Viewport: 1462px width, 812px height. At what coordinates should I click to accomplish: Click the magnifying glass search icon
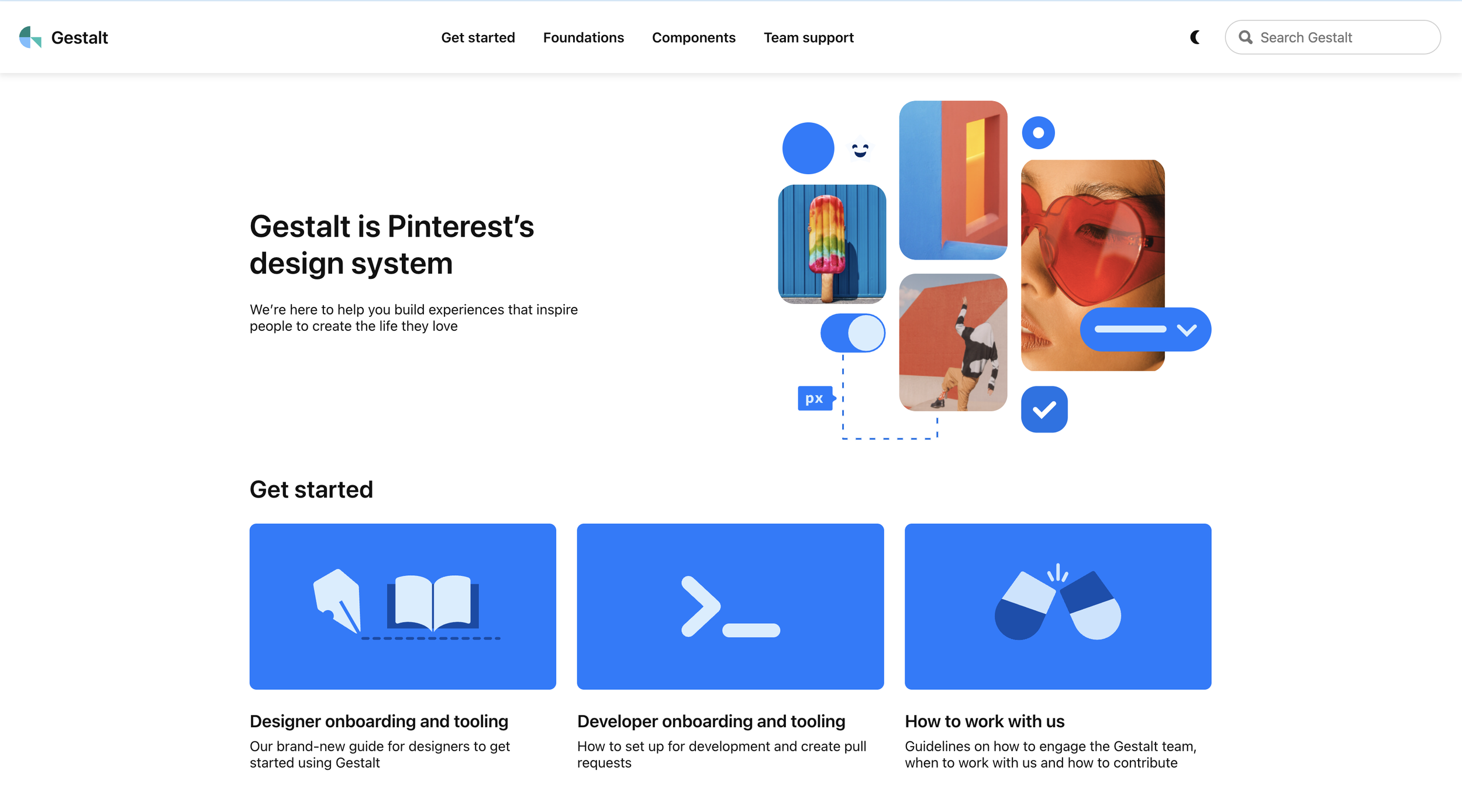tap(1246, 37)
